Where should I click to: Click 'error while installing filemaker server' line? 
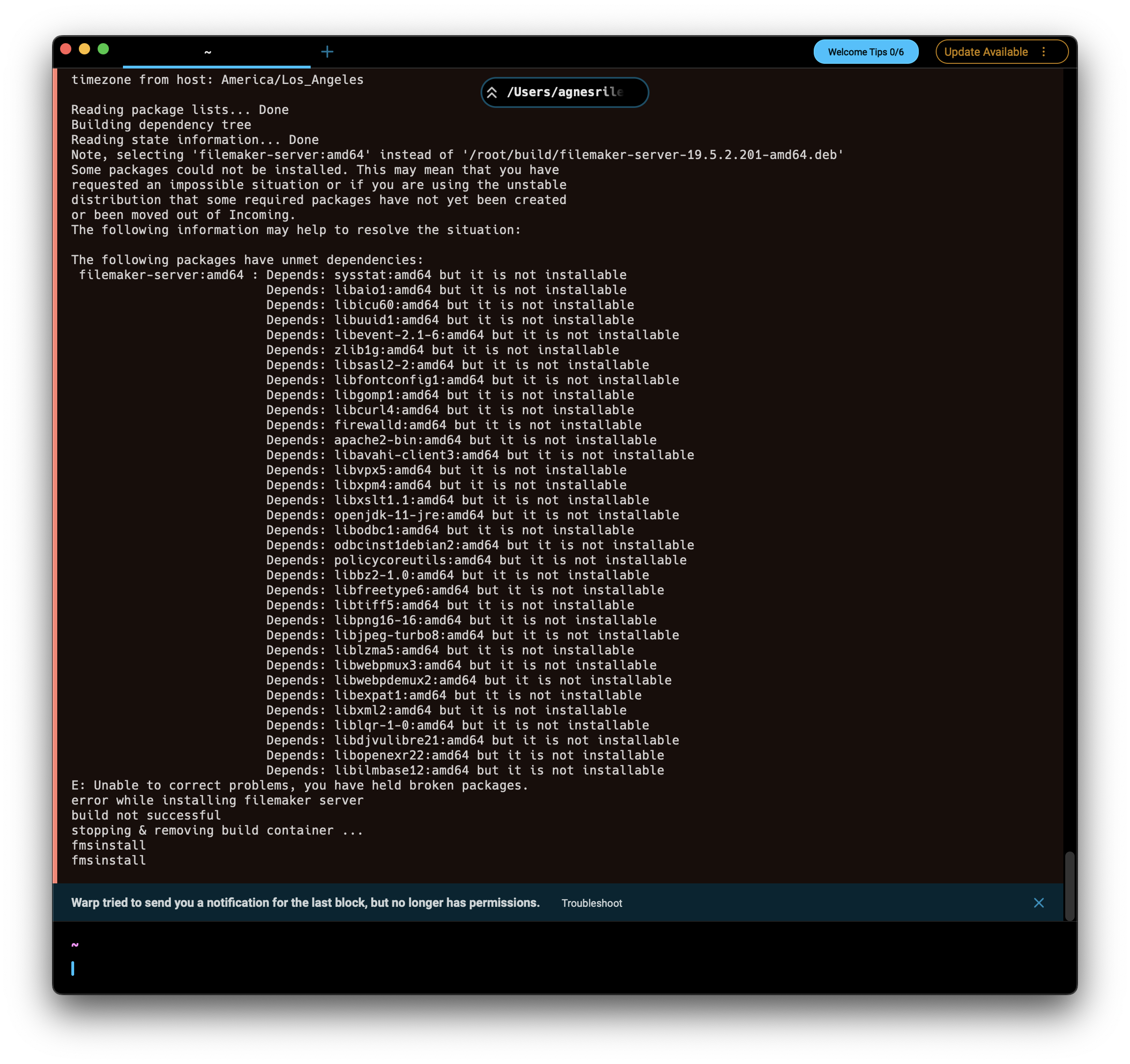pyautogui.click(x=217, y=800)
